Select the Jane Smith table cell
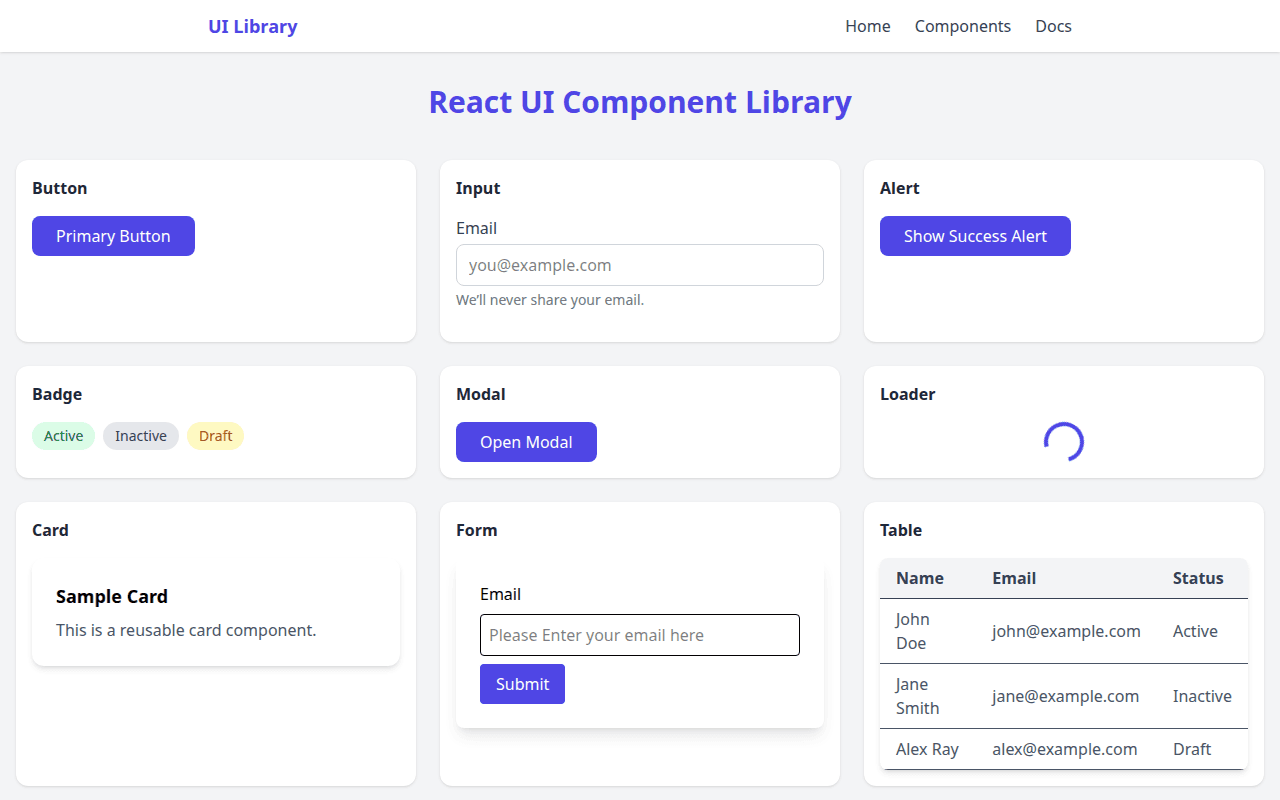The image size is (1280, 800). [928, 696]
